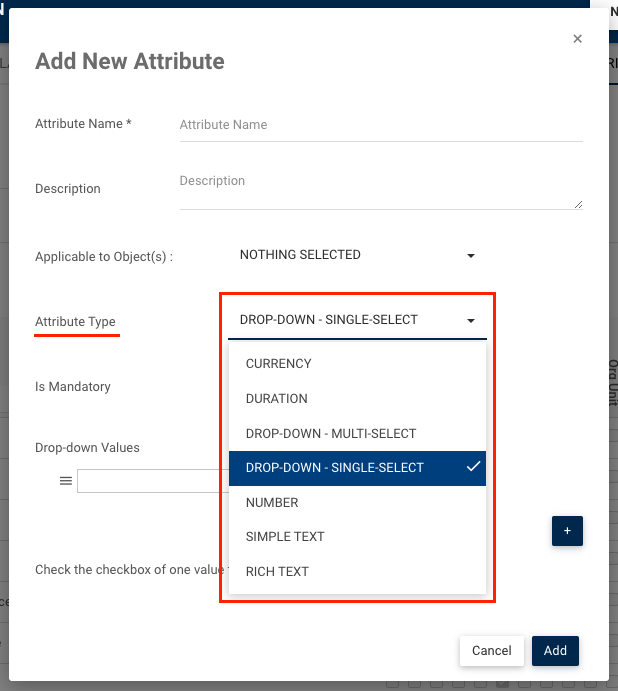
Task: Close the Add New Attribute dialog
Action: [577, 39]
